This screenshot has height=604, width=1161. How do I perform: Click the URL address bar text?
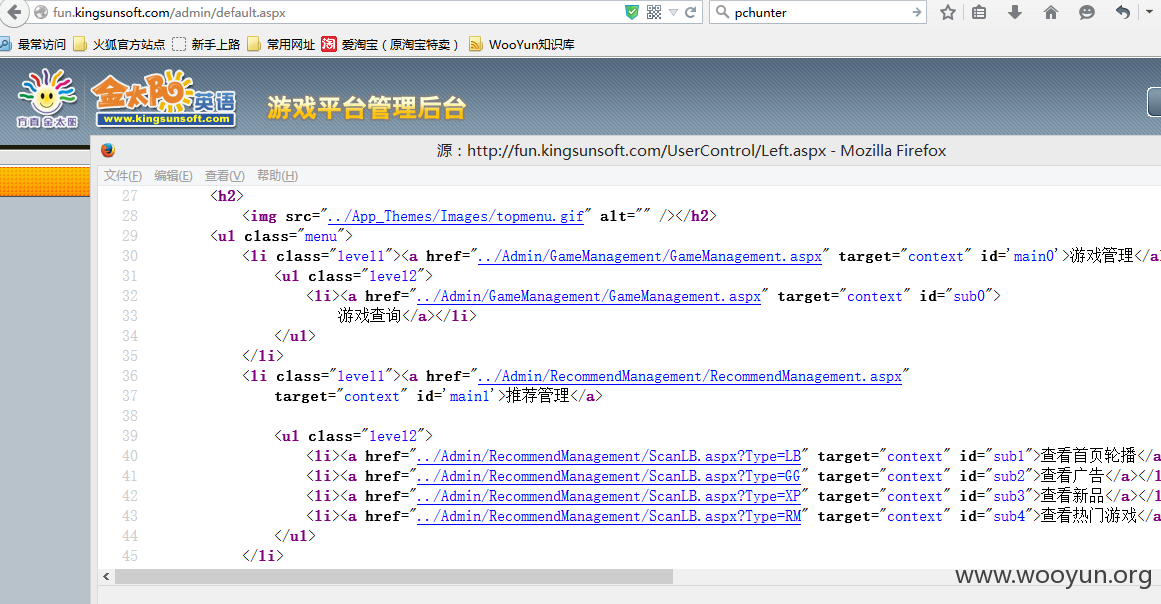point(169,13)
